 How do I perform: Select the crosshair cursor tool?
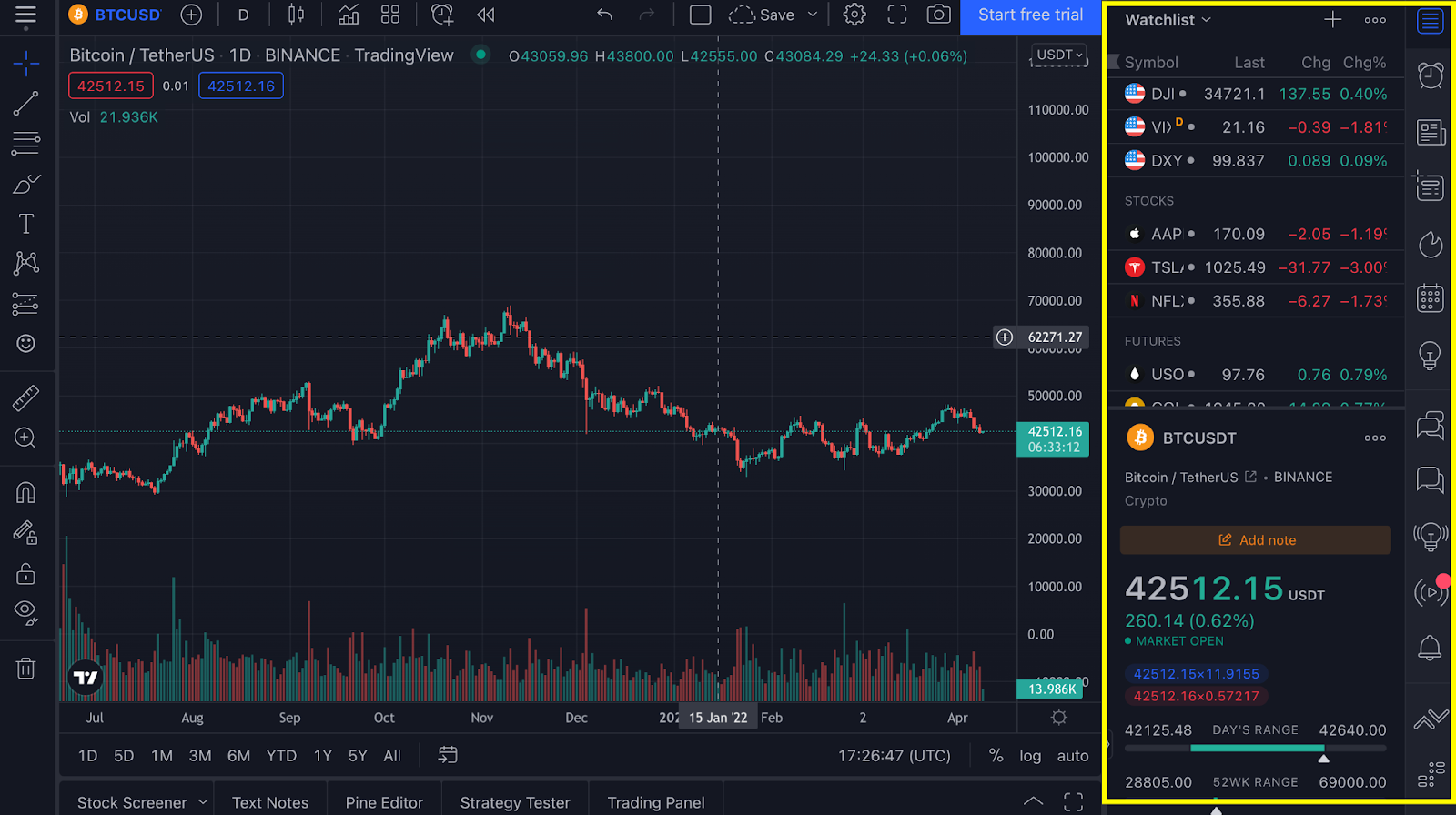point(25,63)
